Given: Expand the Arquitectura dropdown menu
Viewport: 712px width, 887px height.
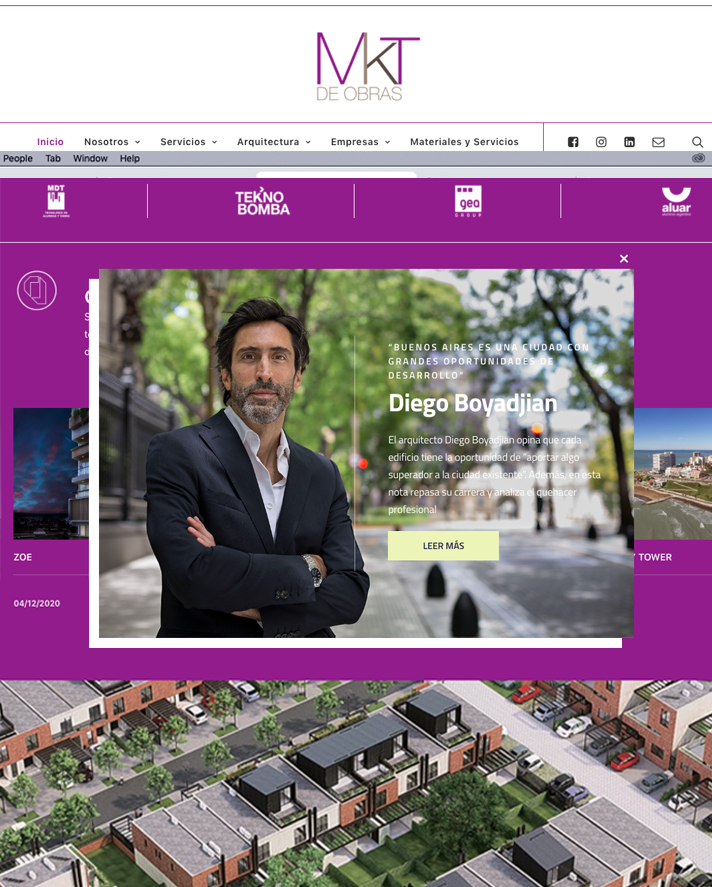Looking at the screenshot, I should (273, 142).
